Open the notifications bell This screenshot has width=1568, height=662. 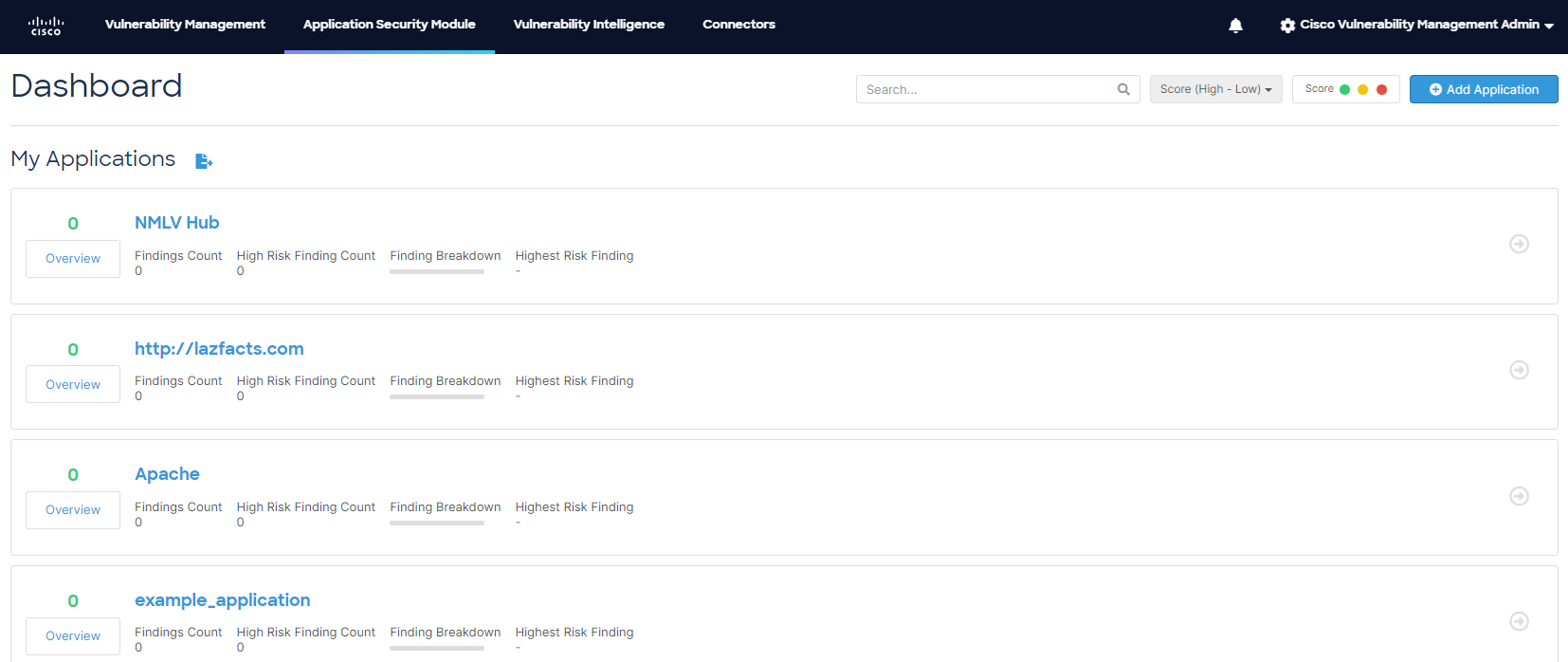point(1235,26)
